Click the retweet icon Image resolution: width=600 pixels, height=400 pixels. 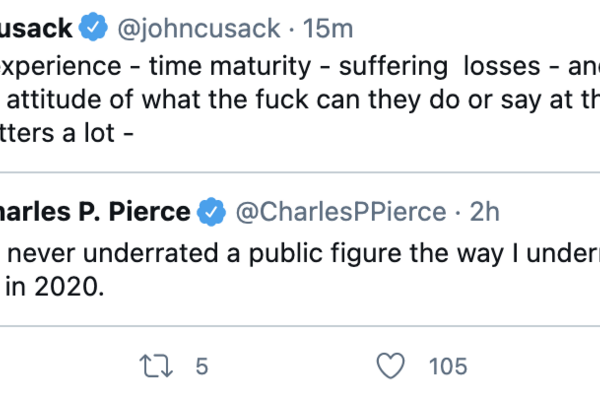pyautogui.click(x=155, y=365)
